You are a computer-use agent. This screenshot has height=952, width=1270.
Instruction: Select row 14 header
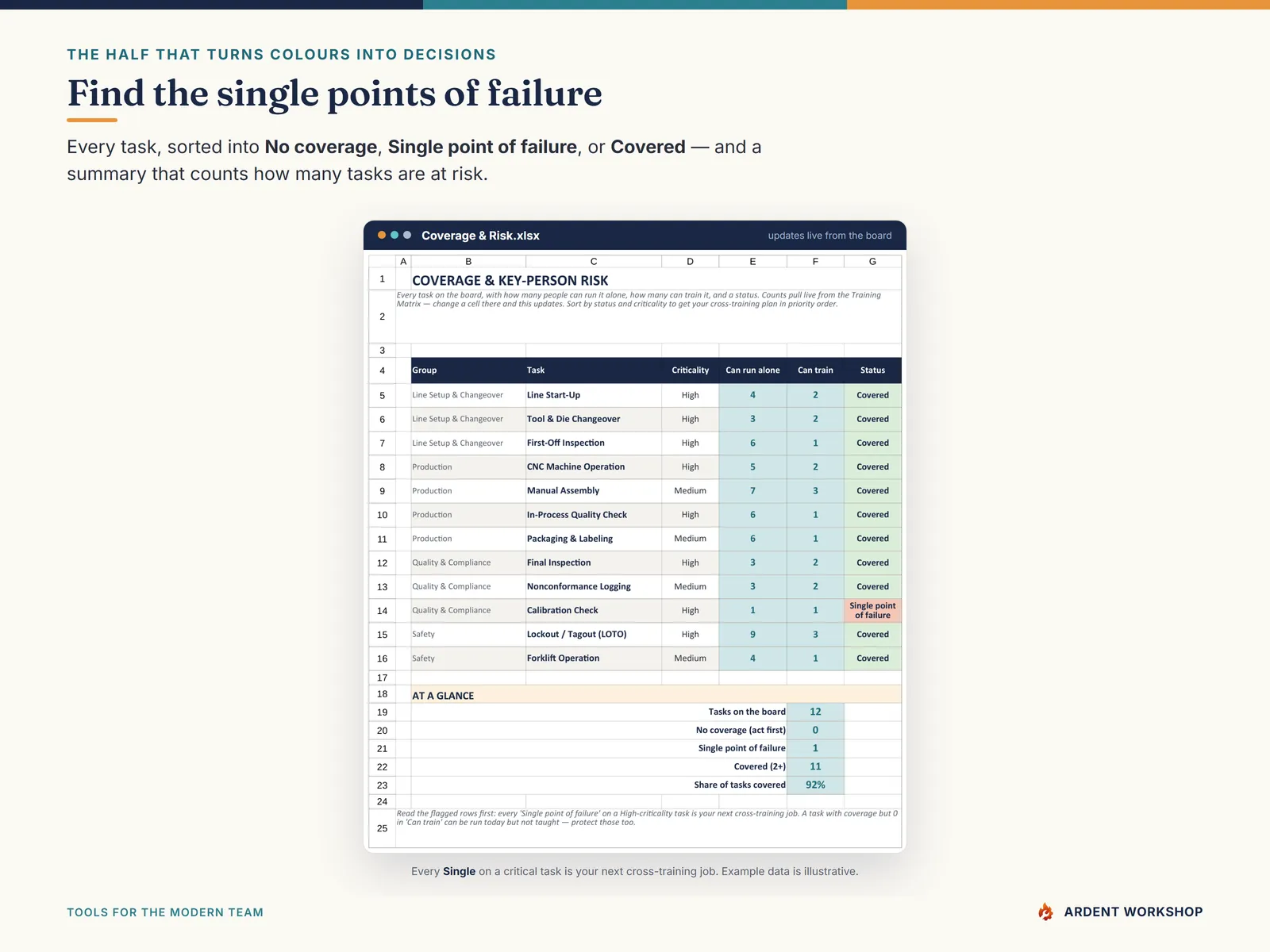(382, 610)
